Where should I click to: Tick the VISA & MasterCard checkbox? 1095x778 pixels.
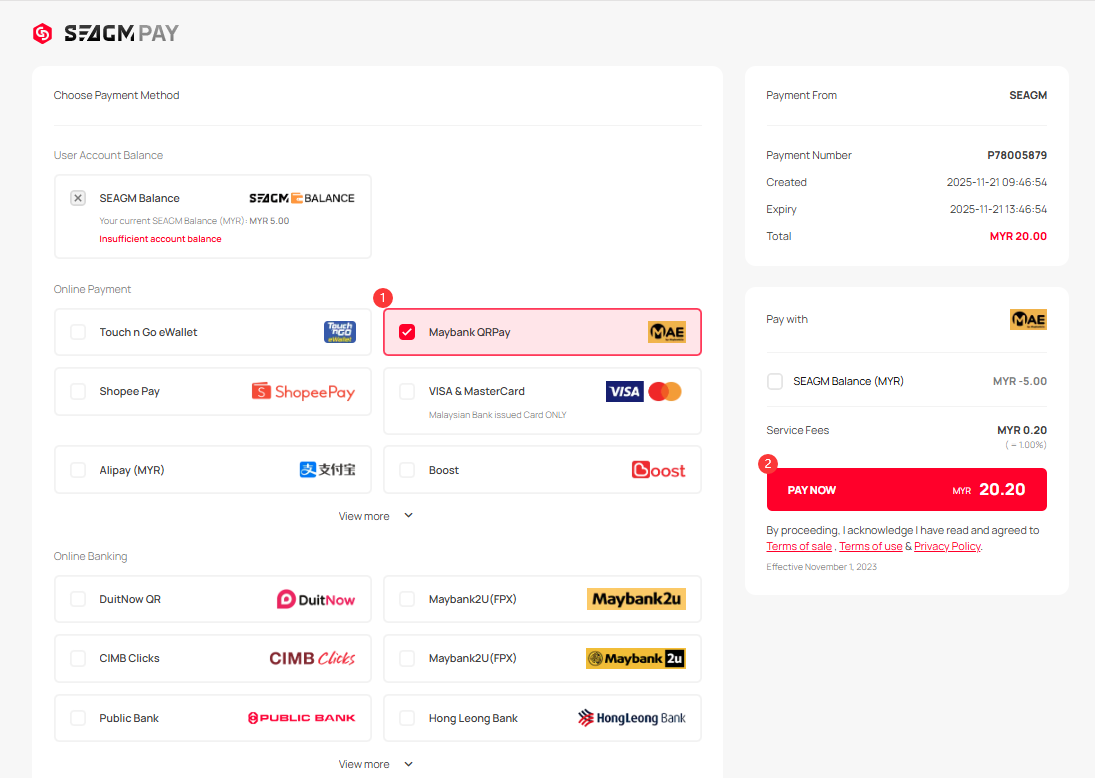coord(407,391)
